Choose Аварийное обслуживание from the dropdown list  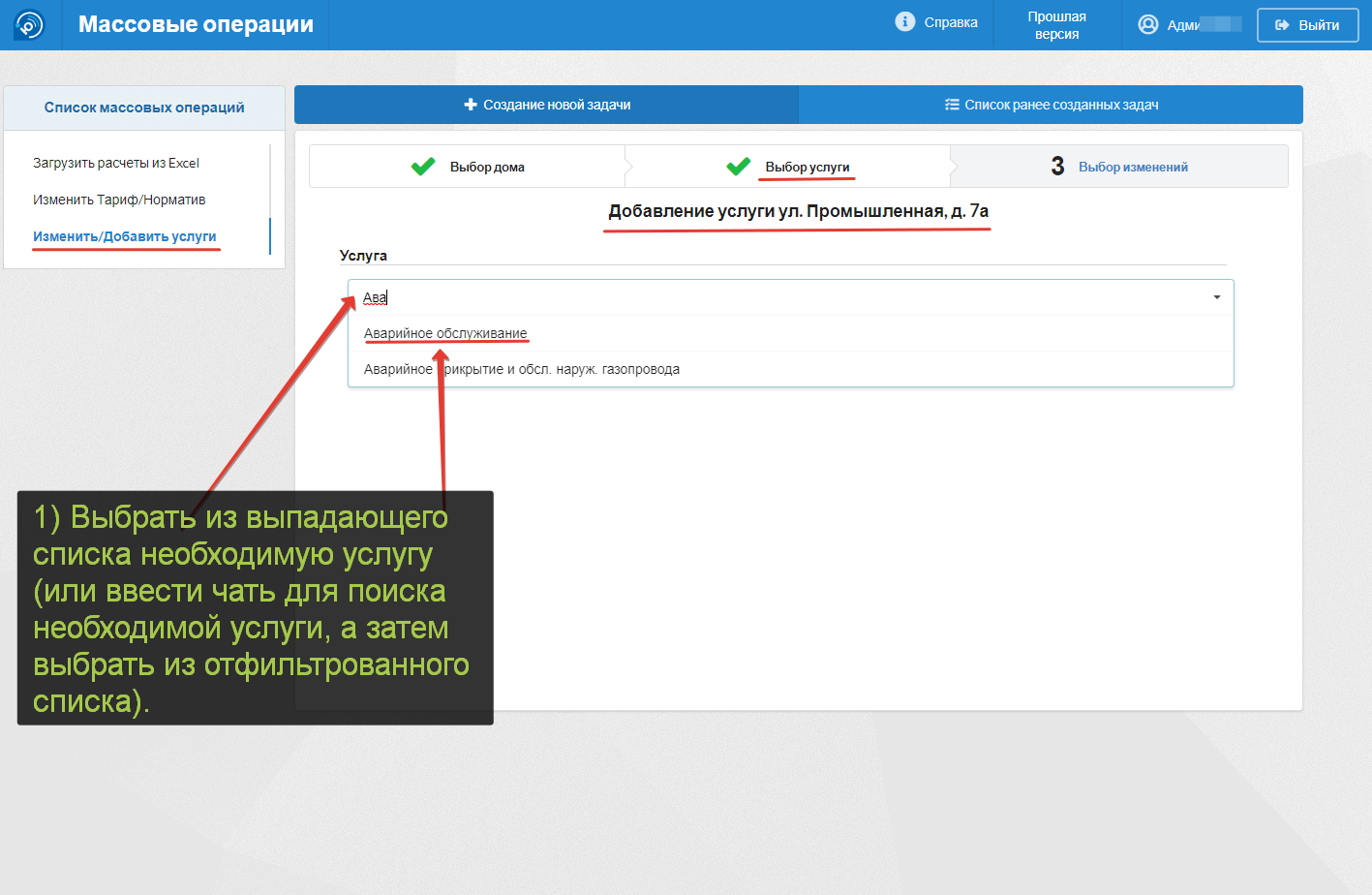pyautogui.click(x=445, y=333)
